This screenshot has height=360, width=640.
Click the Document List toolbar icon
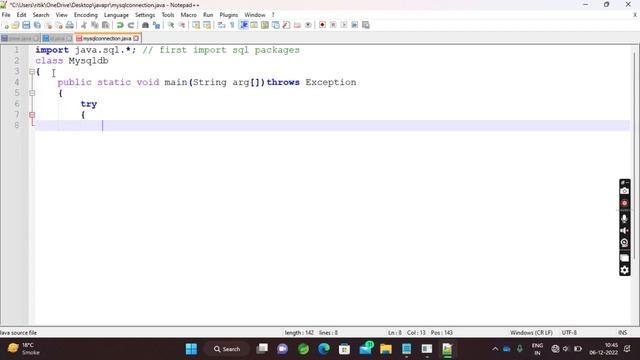coord(276,25)
